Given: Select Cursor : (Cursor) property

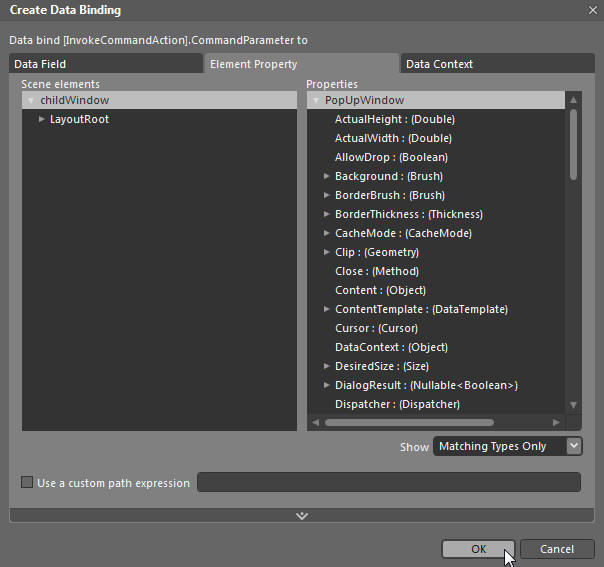Looking at the screenshot, I should point(376,328).
